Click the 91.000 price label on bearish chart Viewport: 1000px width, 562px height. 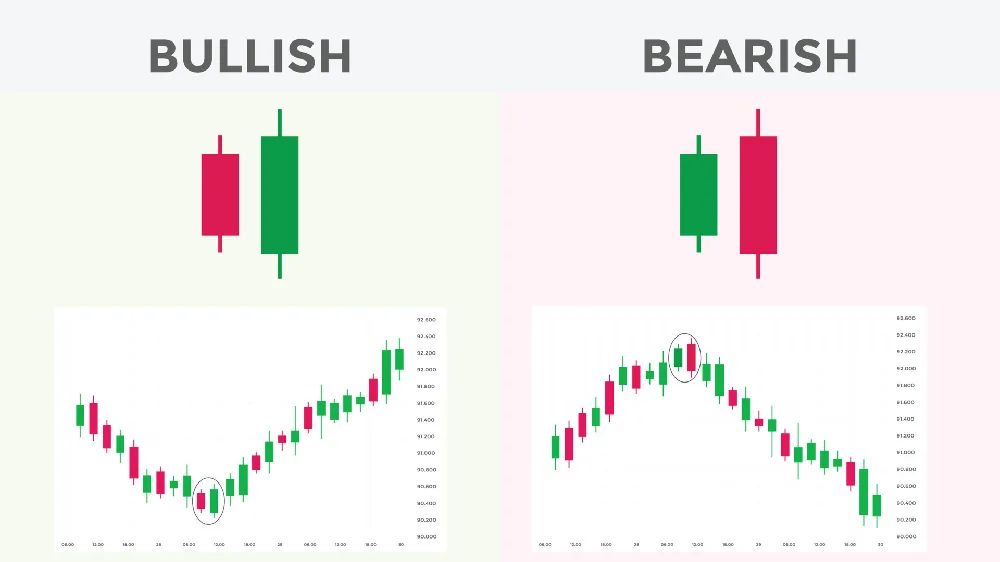point(906,452)
